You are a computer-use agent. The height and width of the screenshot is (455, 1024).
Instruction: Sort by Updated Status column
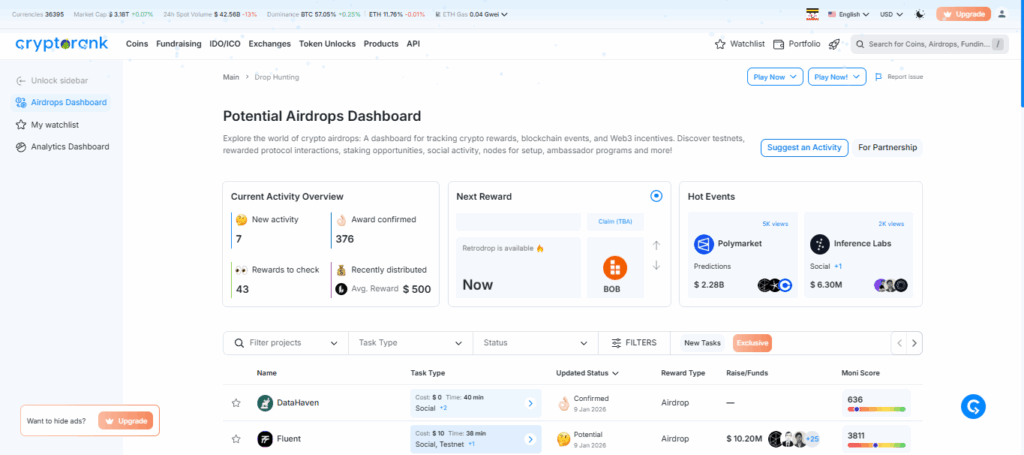[x=587, y=373]
